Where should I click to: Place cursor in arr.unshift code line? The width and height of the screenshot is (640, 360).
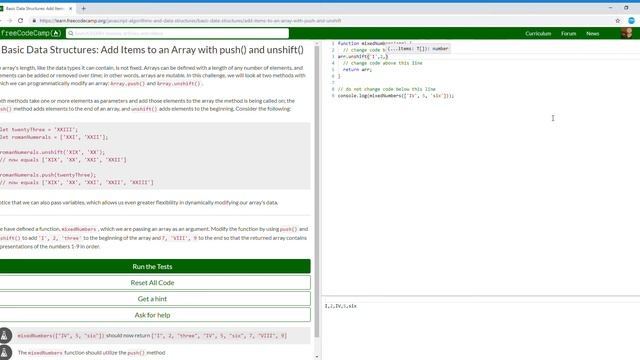coord(363,56)
